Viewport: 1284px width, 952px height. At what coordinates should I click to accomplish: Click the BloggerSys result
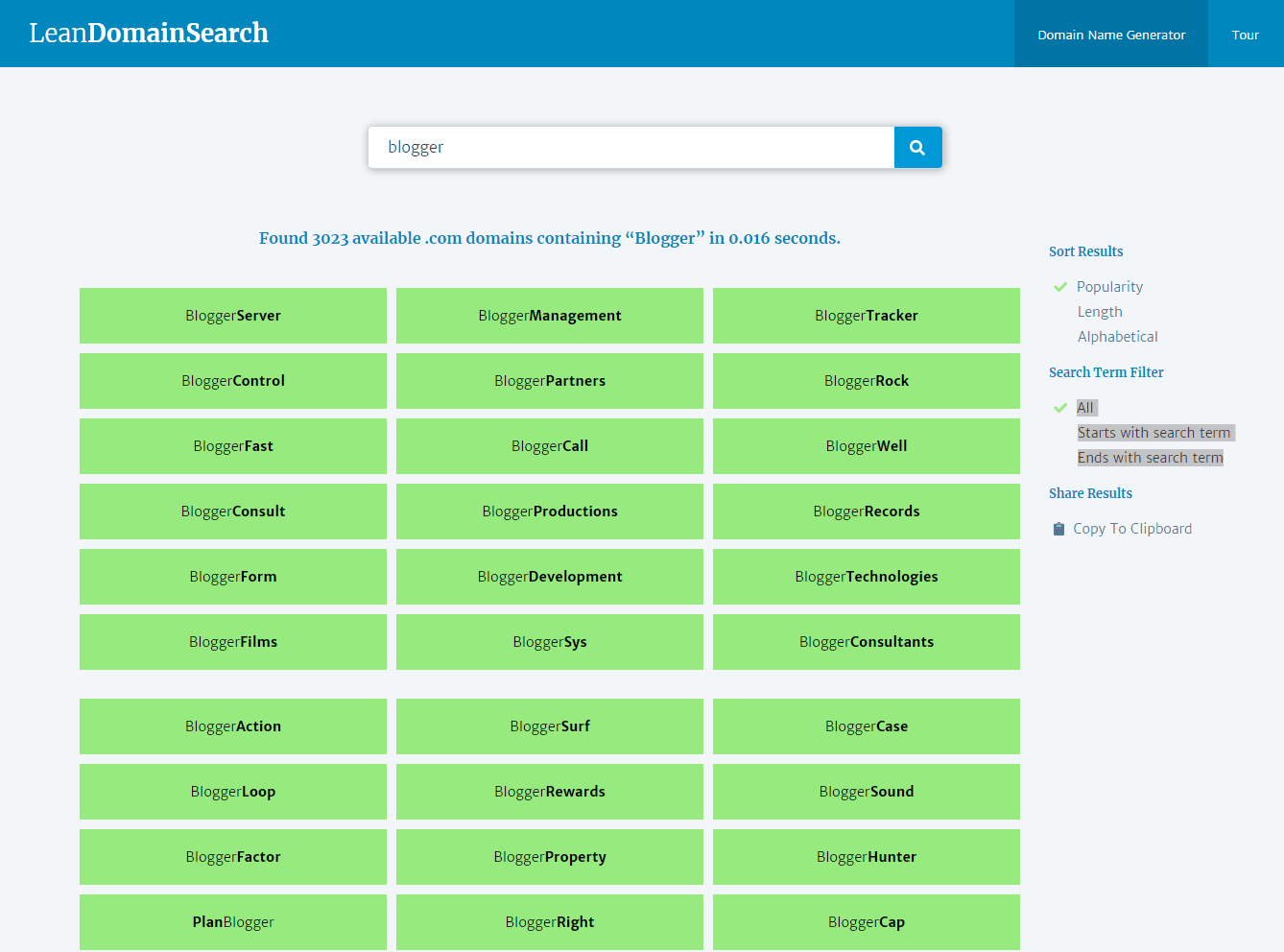click(550, 642)
